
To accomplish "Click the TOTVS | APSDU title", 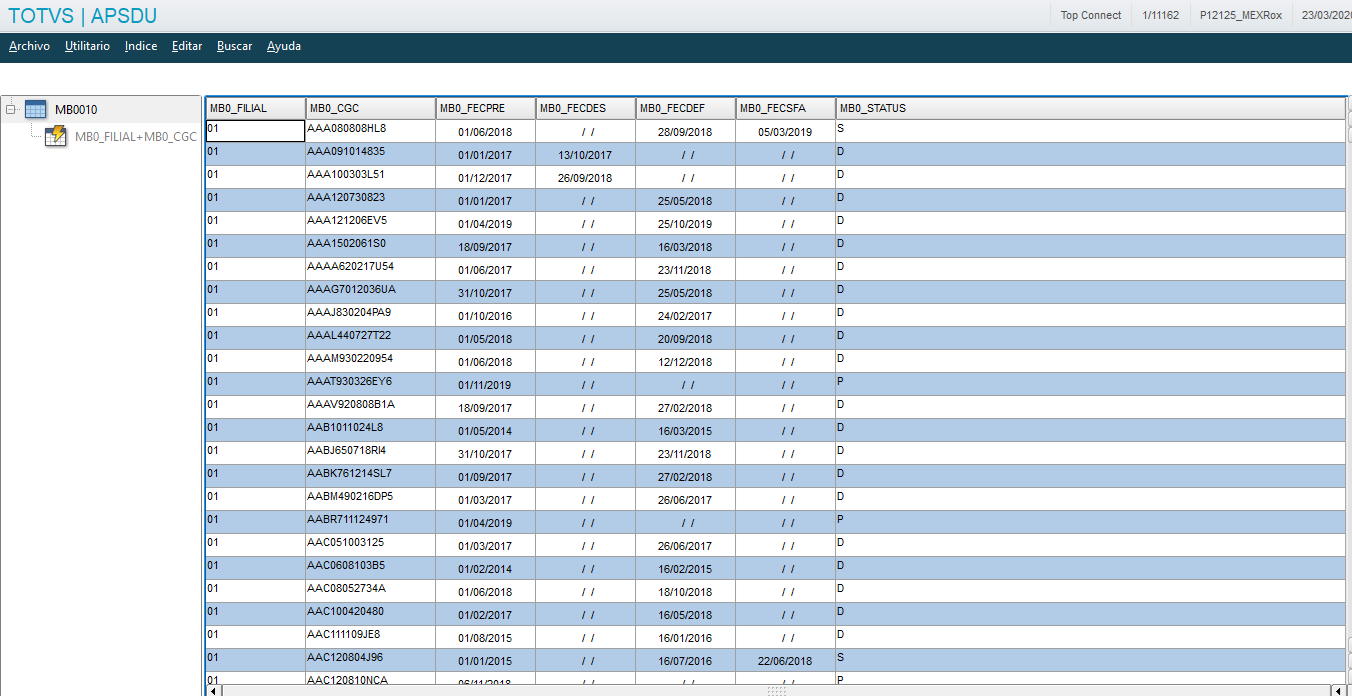I will pyautogui.click(x=82, y=16).
